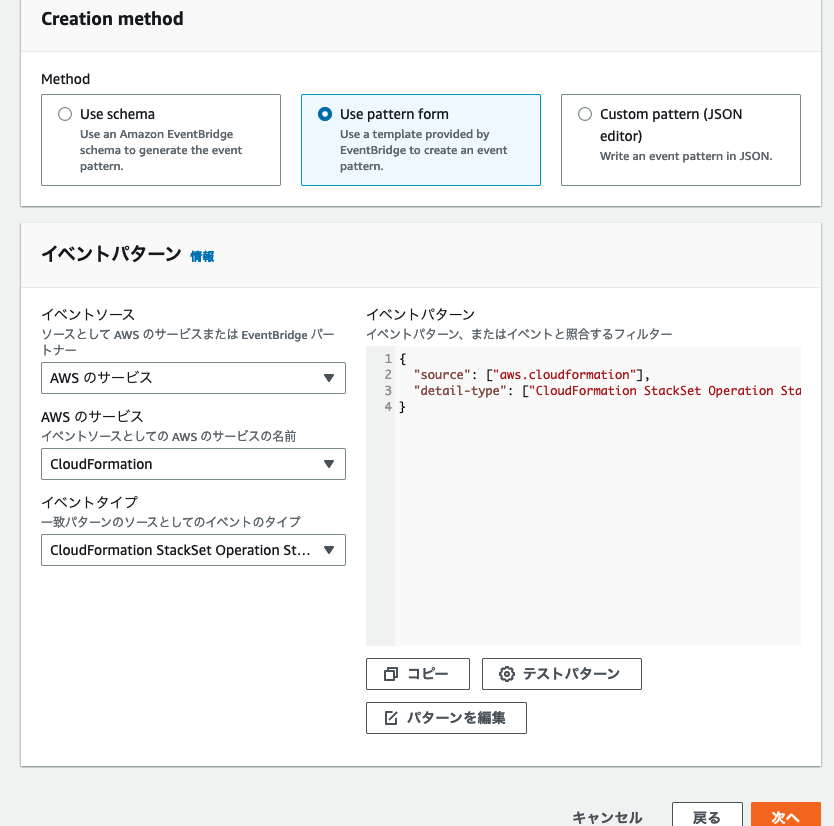Choose Custom pattern (JSON editor) radio option
The height and width of the screenshot is (826, 834).
click(x=585, y=114)
